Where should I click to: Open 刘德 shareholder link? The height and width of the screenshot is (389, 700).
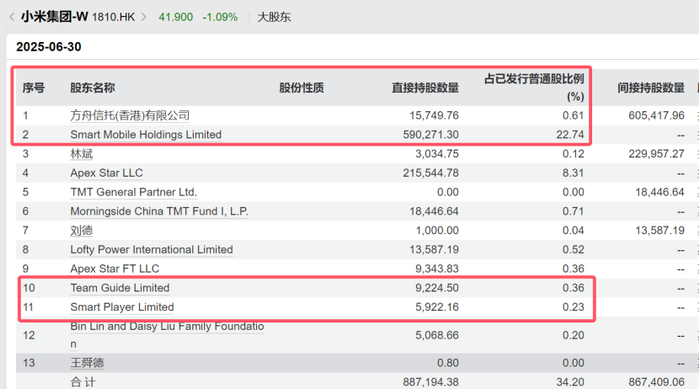[x=81, y=230]
